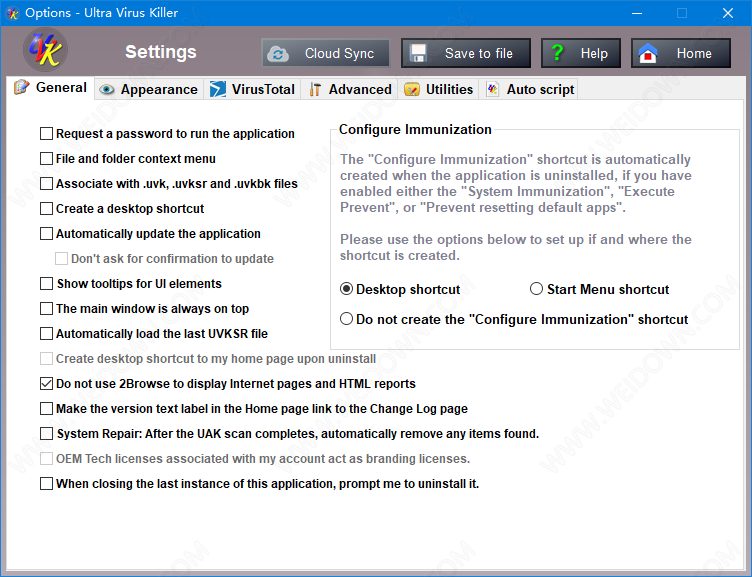This screenshot has width=752, height=577.
Task: Click the Auto script tab icon
Action: pos(493,89)
